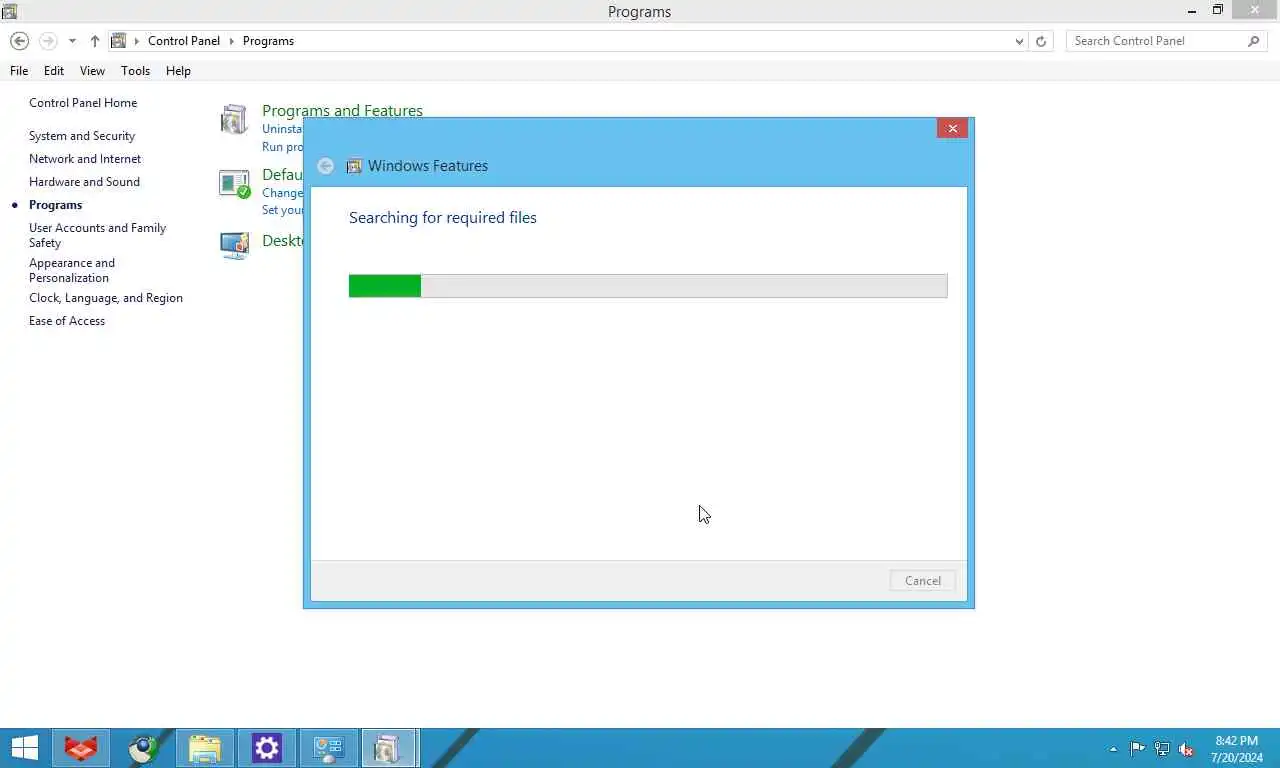Screen dimensions: 1280x768
Task: Open the gear settings taskbar icon
Action: [x=267, y=748]
